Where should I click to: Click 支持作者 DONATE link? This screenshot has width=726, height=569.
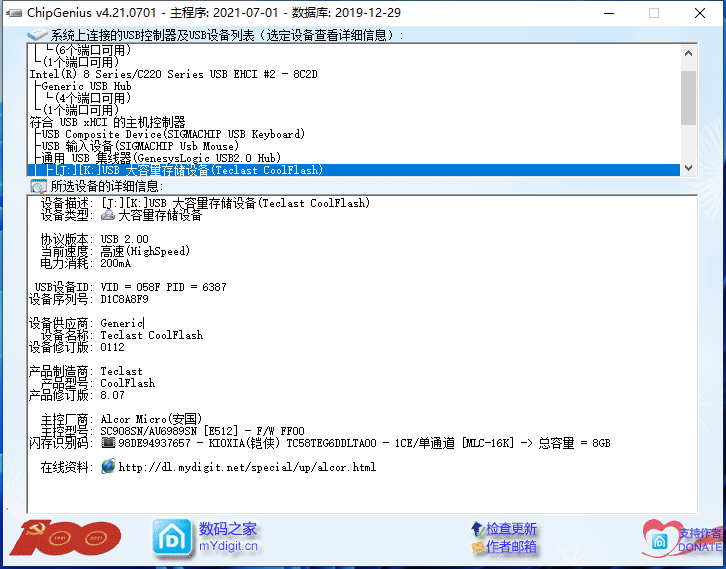click(700, 540)
